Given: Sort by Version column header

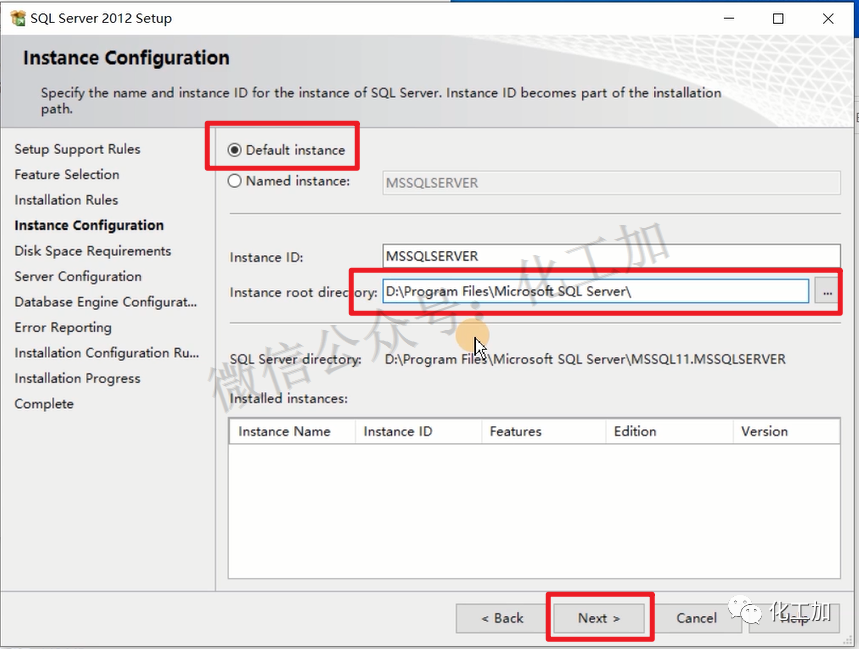Looking at the screenshot, I should (x=786, y=432).
